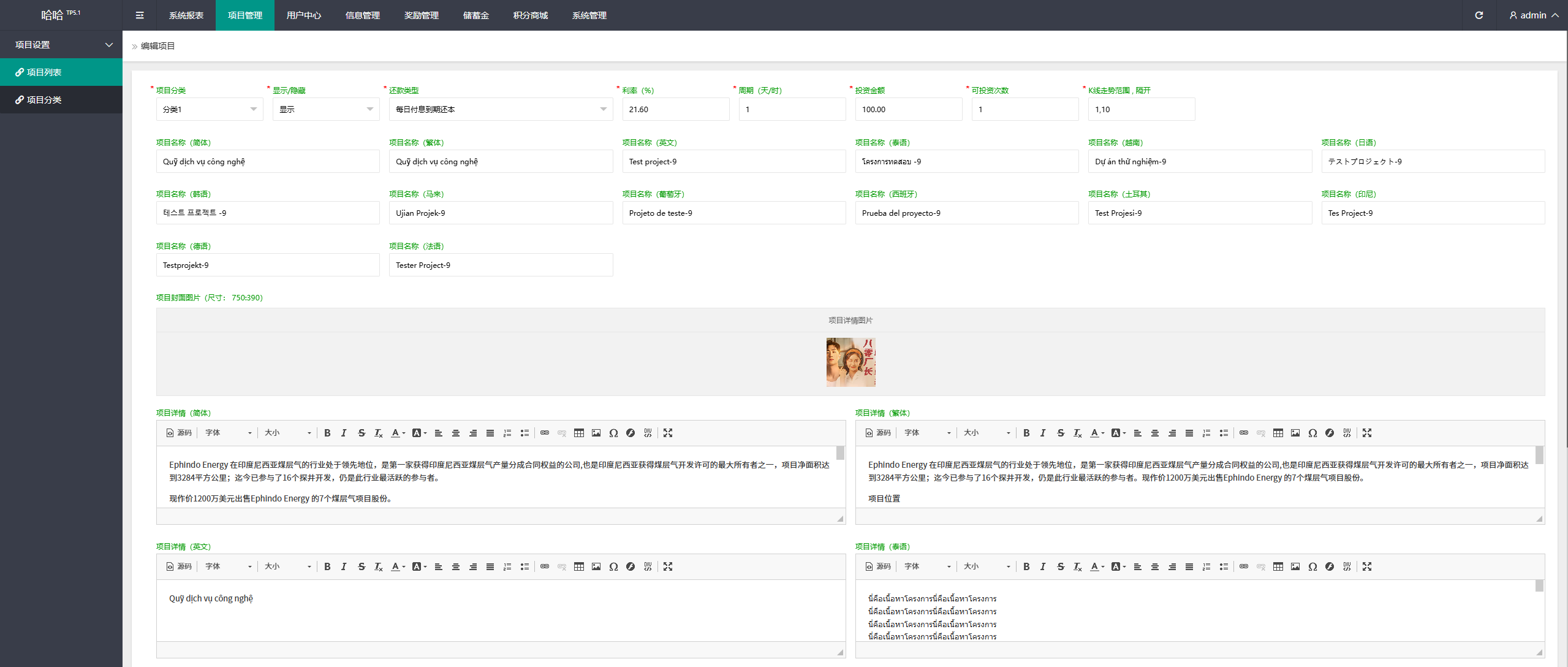Insert table in 简体 editor
The height and width of the screenshot is (667, 1568).
[579, 433]
